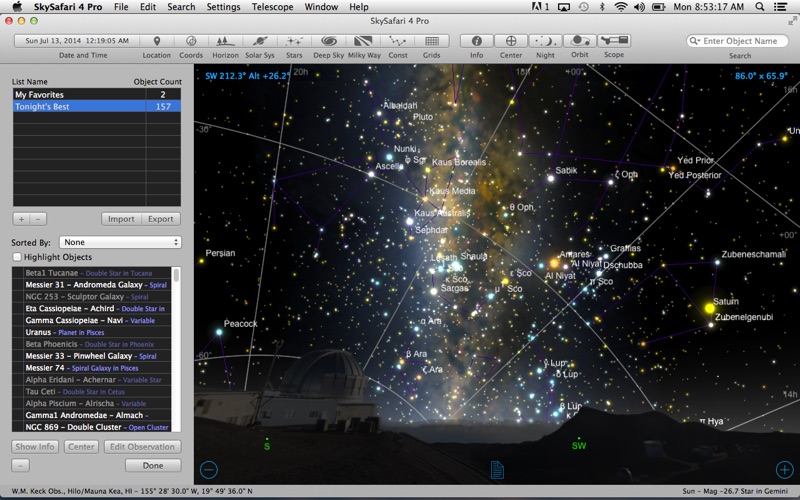The image size is (800, 500).
Task: Select NGC 869 – Double Cluster row
Action: [x=92, y=427]
